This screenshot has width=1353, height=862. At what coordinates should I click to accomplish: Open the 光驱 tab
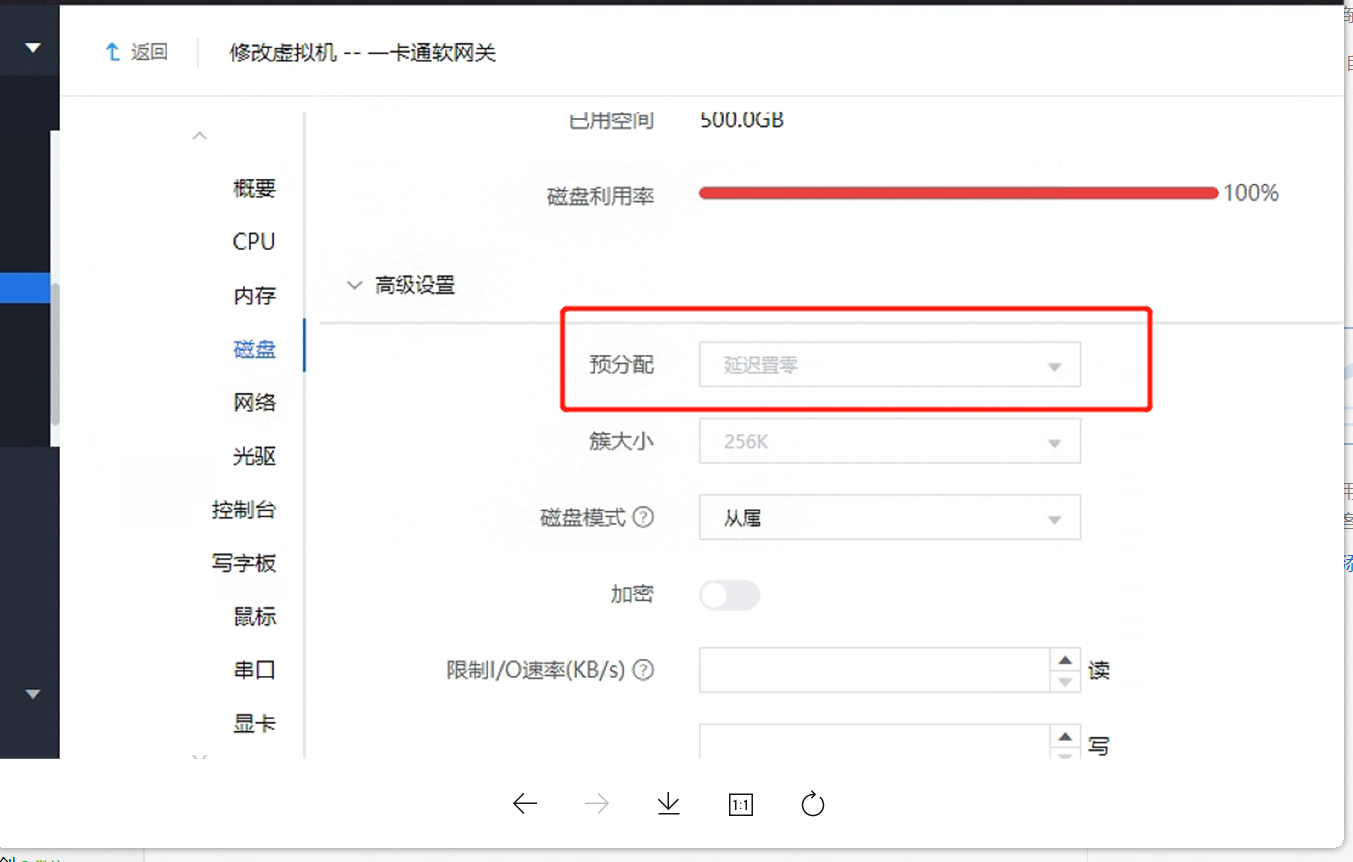[254, 457]
